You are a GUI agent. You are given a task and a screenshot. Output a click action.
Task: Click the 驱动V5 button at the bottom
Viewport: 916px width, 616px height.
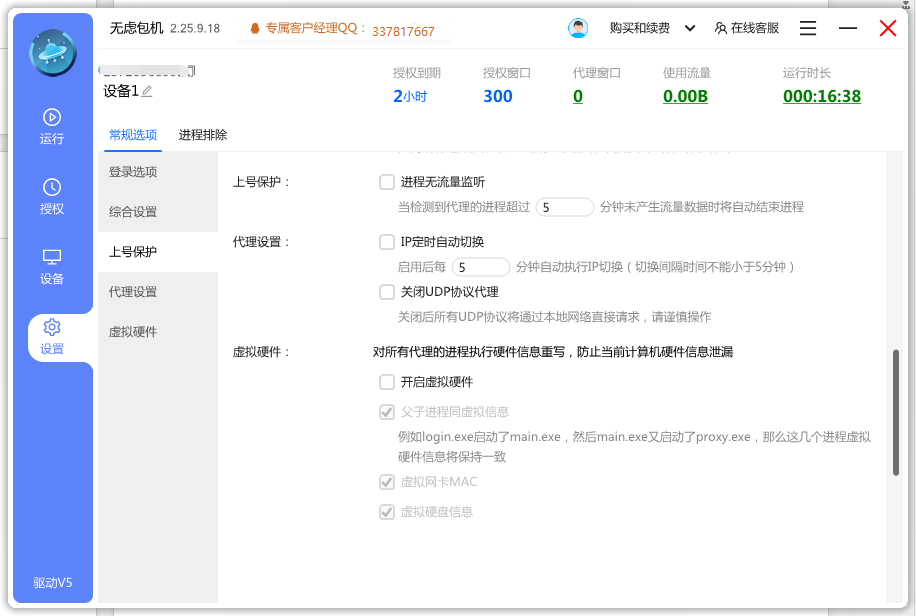pyautogui.click(x=52, y=582)
